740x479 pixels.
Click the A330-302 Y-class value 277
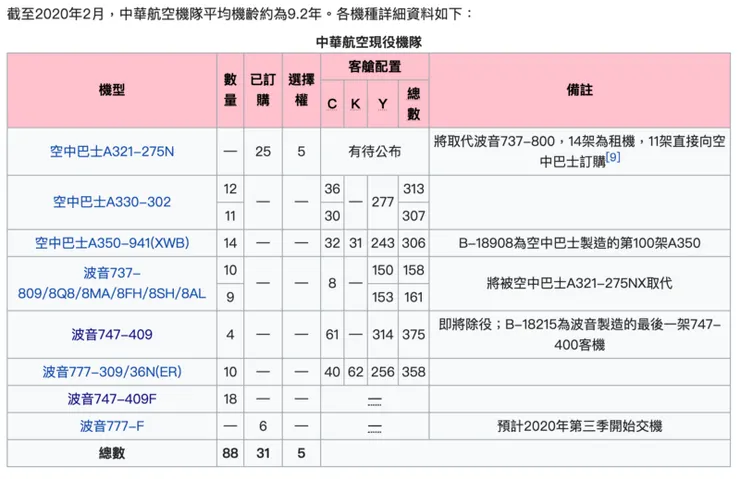(x=383, y=202)
